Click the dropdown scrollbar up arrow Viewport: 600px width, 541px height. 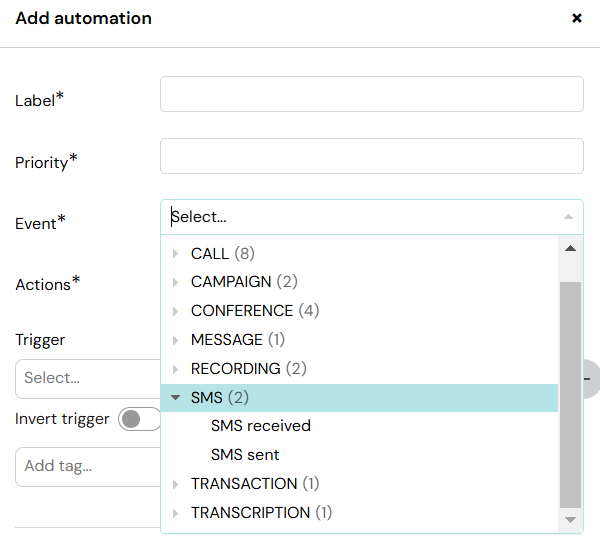click(x=570, y=249)
